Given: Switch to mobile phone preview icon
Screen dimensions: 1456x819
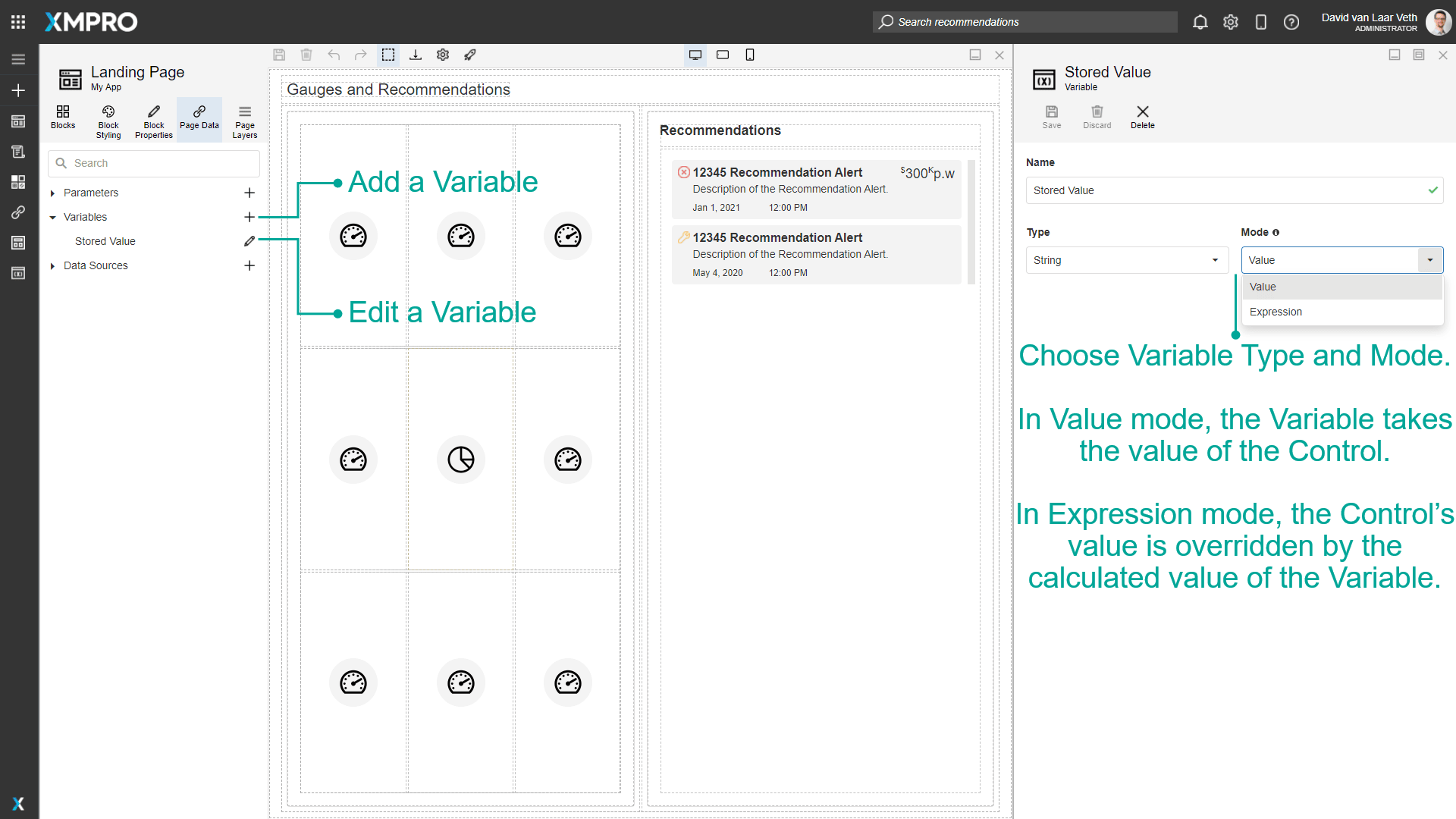Looking at the screenshot, I should (750, 55).
